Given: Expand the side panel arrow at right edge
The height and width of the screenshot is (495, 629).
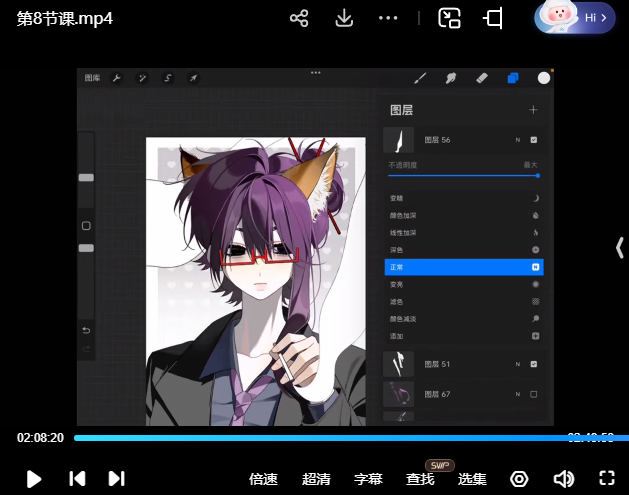Looking at the screenshot, I should tap(620, 248).
